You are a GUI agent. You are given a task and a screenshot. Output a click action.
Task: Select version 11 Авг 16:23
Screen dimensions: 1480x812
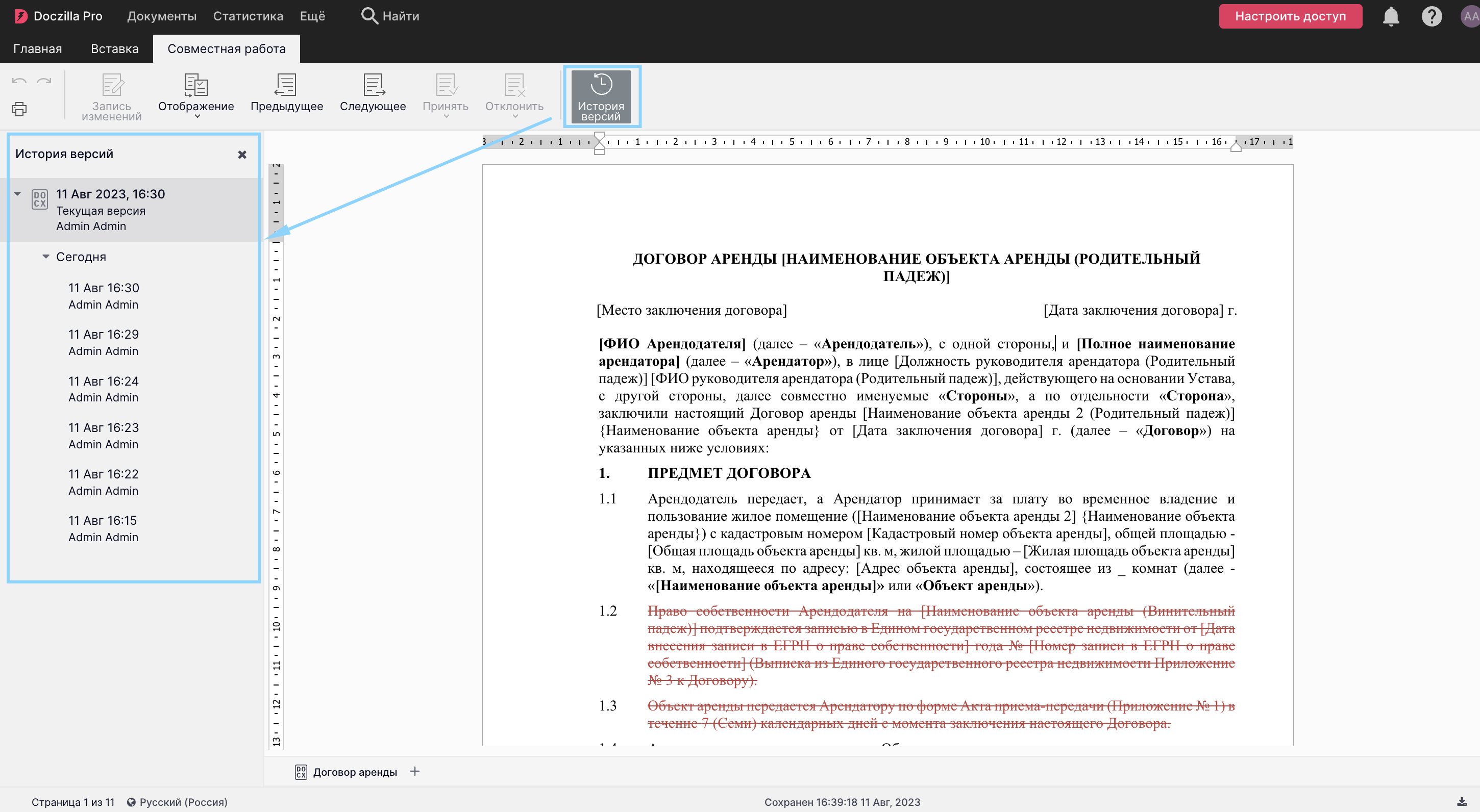click(104, 435)
